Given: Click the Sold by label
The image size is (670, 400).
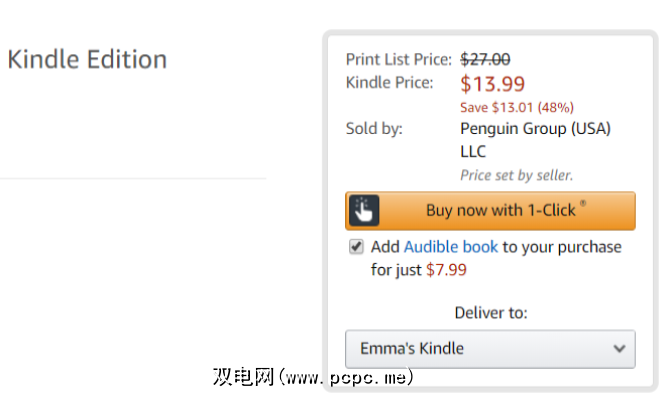Looking at the screenshot, I should click(374, 128).
